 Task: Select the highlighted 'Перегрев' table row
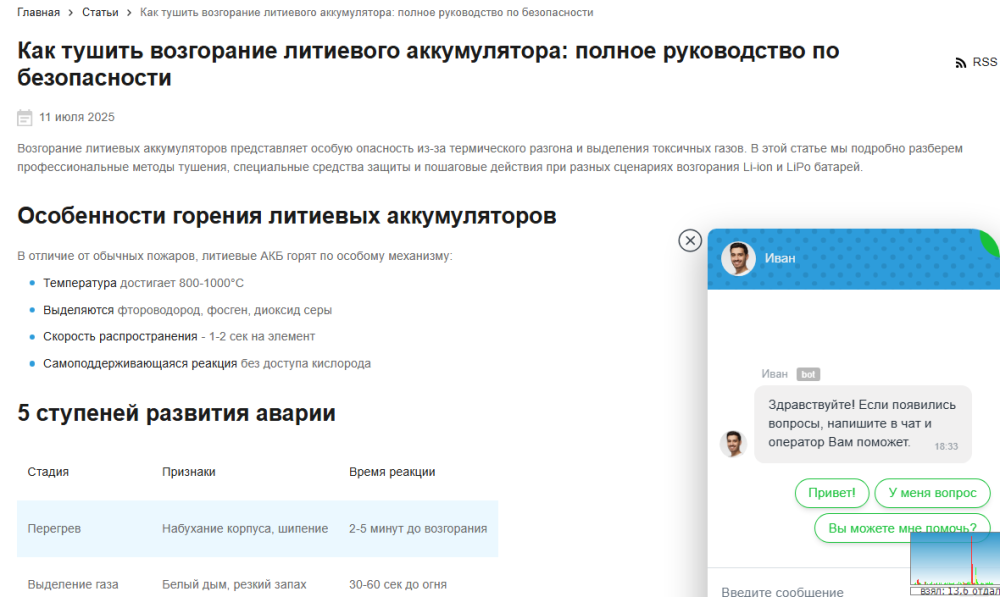pyautogui.click(x=257, y=529)
